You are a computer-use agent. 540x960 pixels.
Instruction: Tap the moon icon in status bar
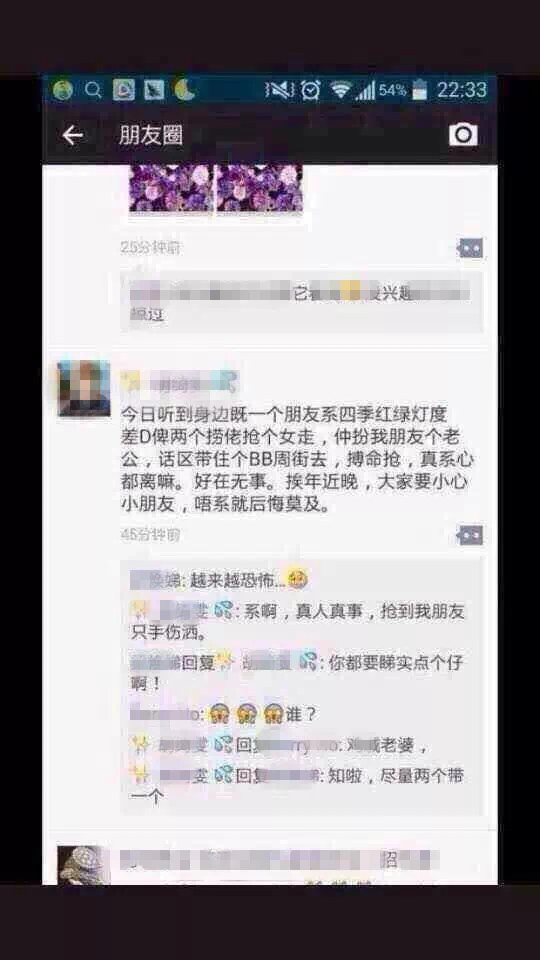[184, 90]
